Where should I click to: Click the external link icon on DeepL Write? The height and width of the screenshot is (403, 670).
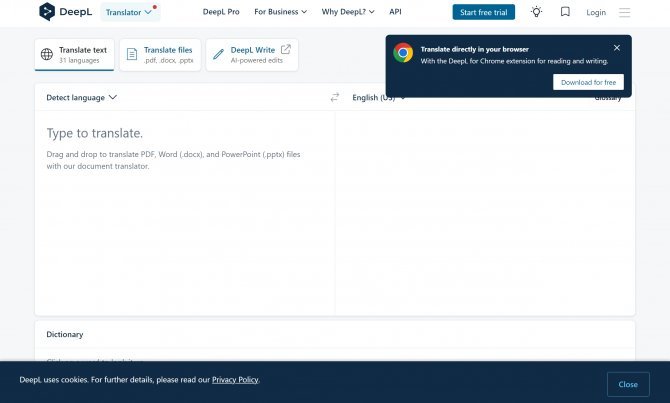click(286, 50)
